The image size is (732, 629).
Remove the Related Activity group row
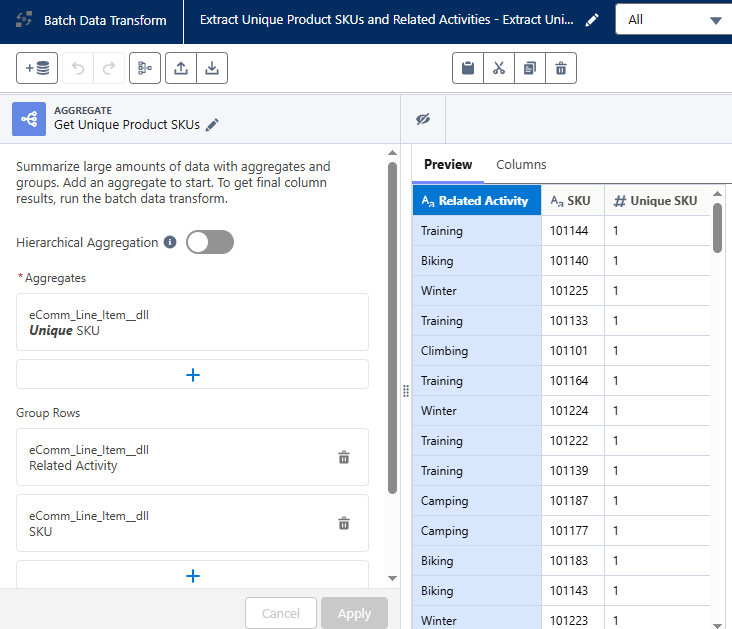pyautogui.click(x=344, y=457)
